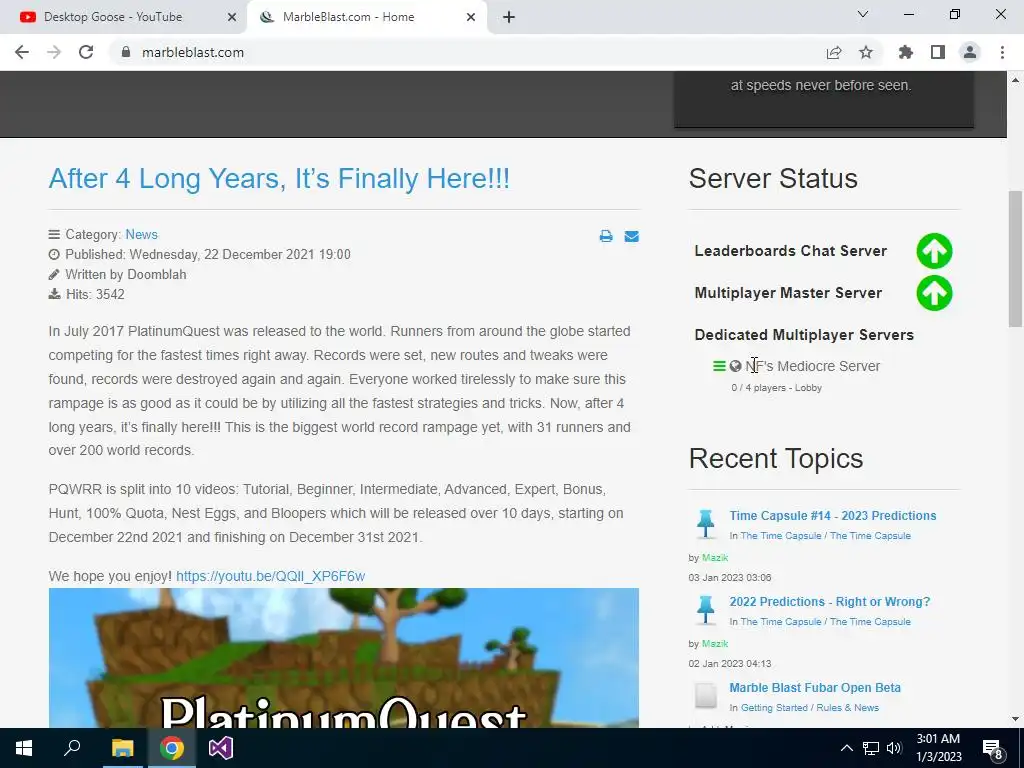
Task: Click the topic icon beside Marble Blast Fubar
Action: click(705, 696)
